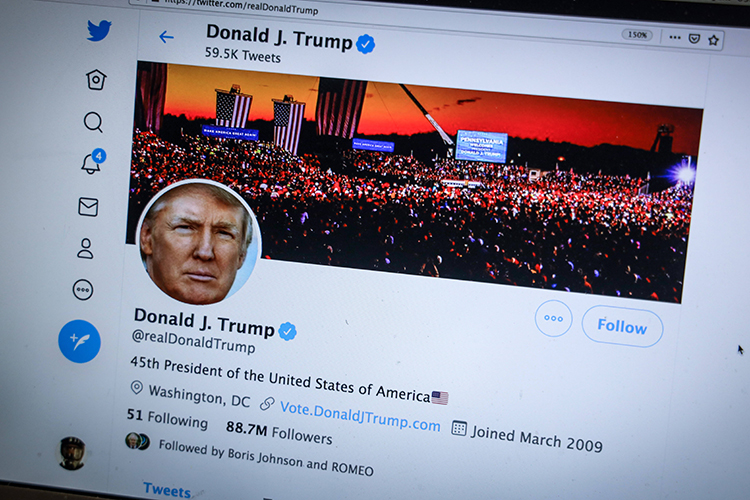The height and width of the screenshot is (500, 750).
Task: Open the account avatar at sidebar bottom
Action: coord(71,453)
